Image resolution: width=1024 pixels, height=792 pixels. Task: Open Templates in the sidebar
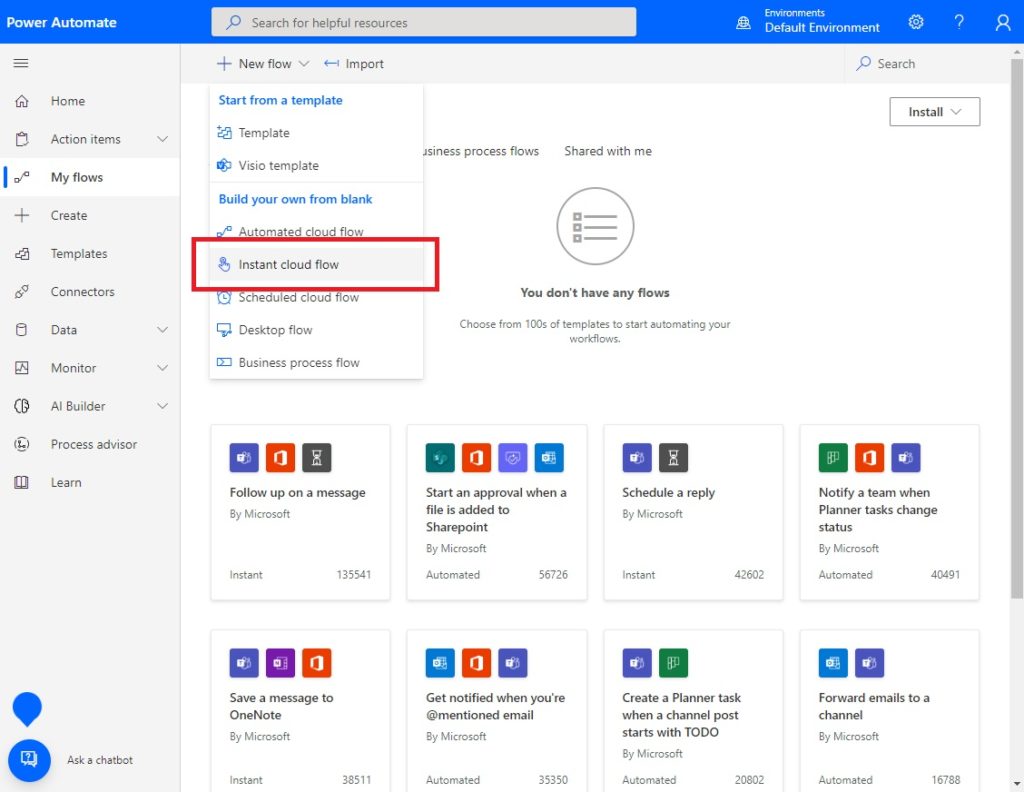[x=90, y=253]
